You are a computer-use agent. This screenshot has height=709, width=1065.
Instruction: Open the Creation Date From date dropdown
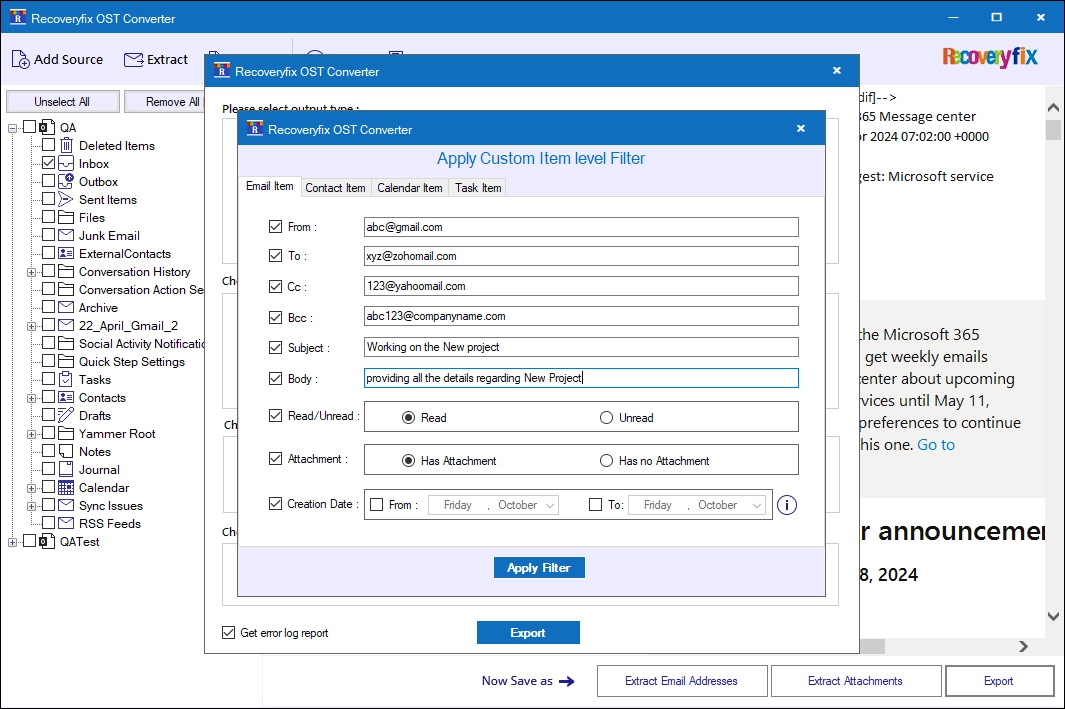(x=550, y=505)
